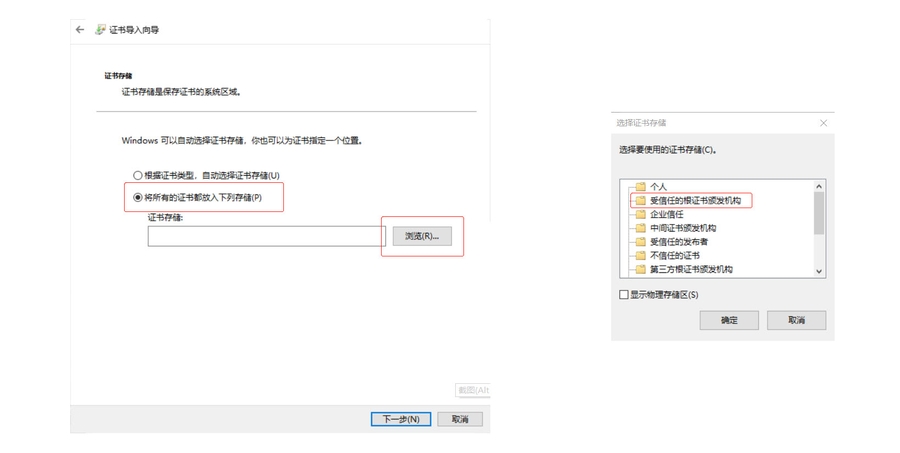
Task: Click the 中间证书颁发机构 folder icon
Action: (x=640, y=228)
